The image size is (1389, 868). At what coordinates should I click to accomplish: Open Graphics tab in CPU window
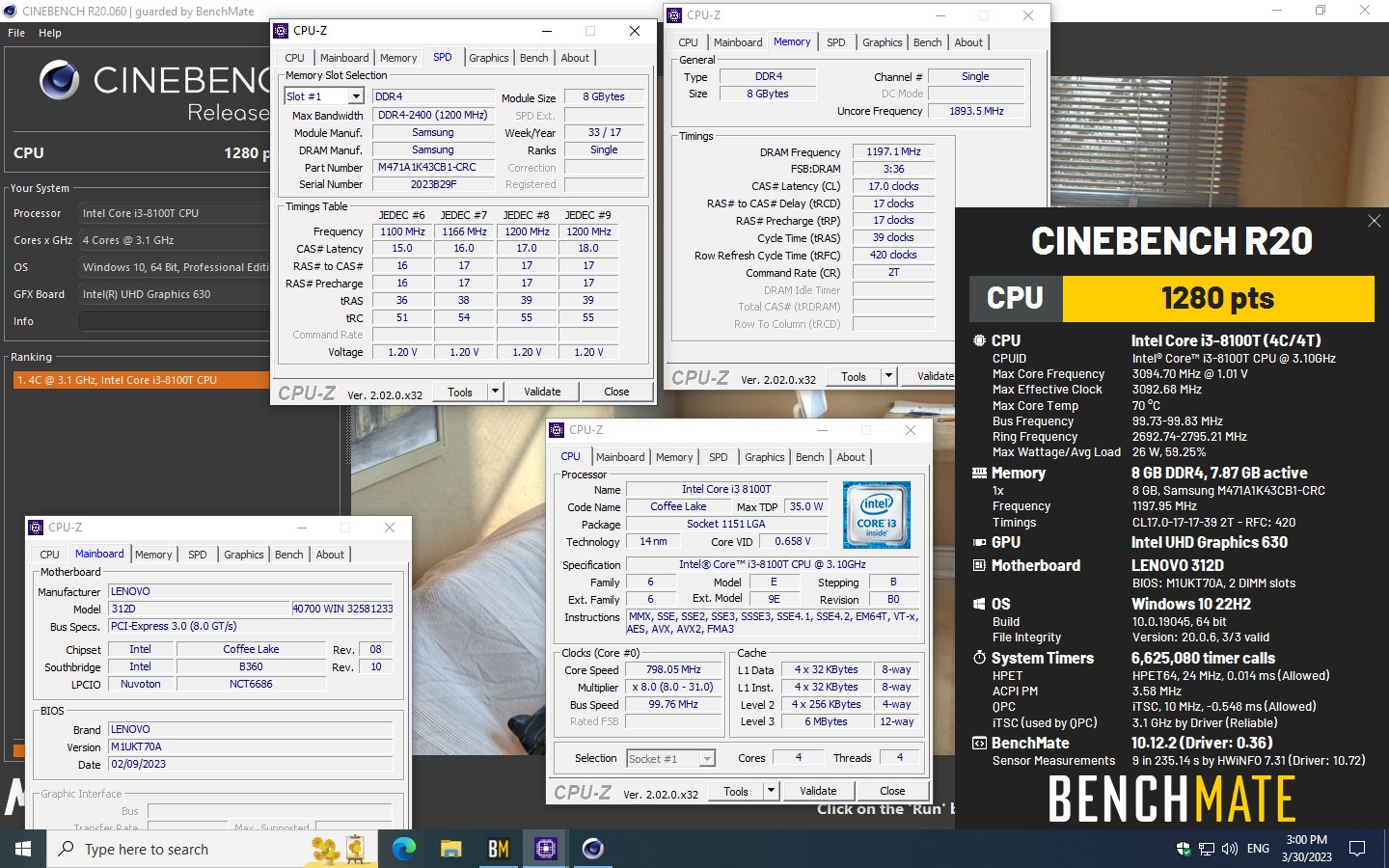point(765,457)
